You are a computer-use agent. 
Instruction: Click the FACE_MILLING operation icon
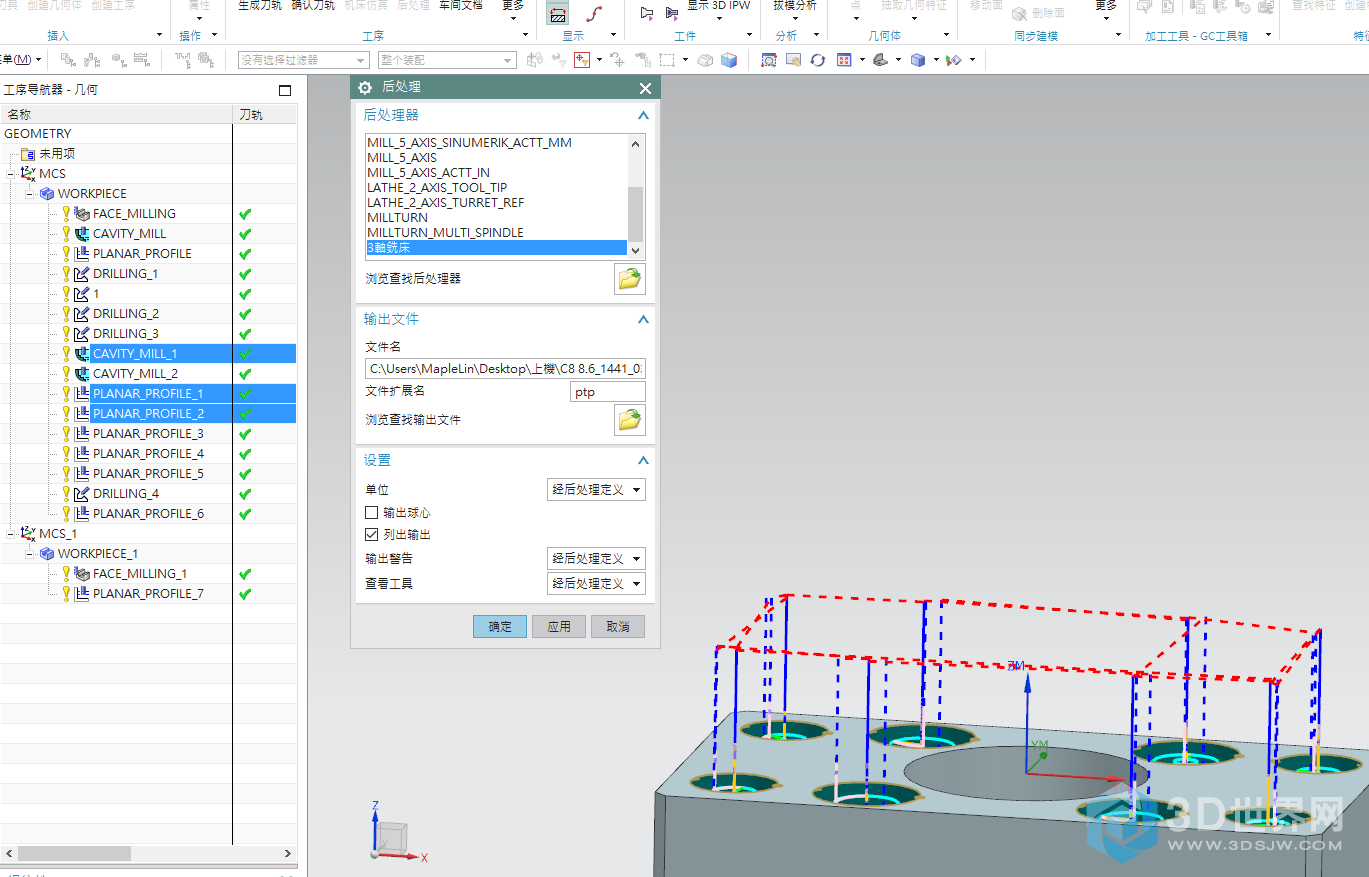(x=82, y=214)
